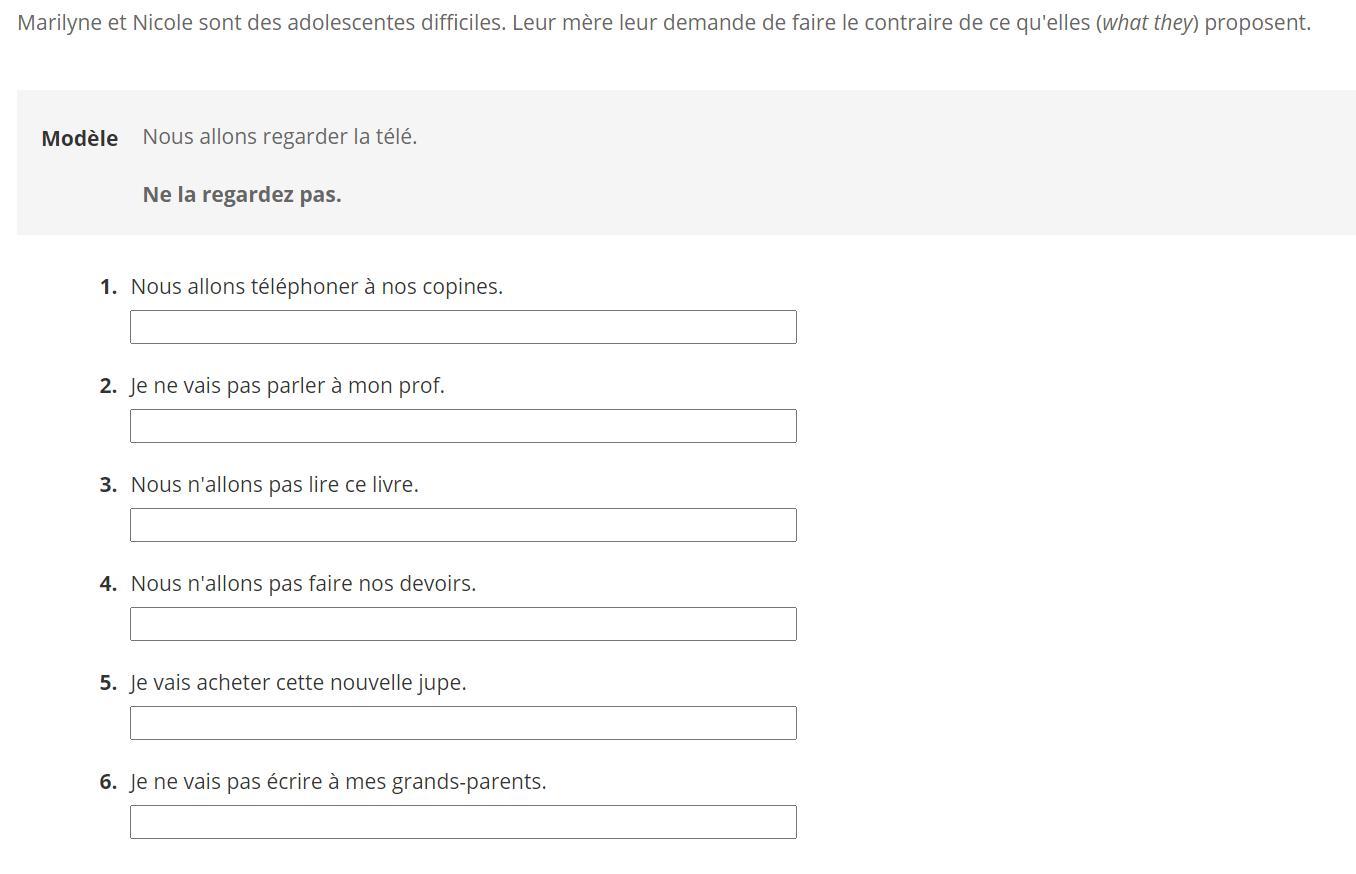Image resolution: width=1356 pixels, height=874 pixels.
Task: Click the sentence 'Je ne vais pas parler à mon prof.'
Action: point(288,386)
